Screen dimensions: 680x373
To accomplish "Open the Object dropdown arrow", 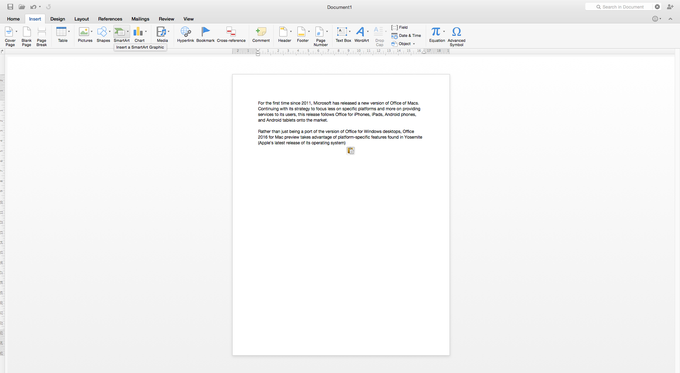I will (x=414, y=44).
